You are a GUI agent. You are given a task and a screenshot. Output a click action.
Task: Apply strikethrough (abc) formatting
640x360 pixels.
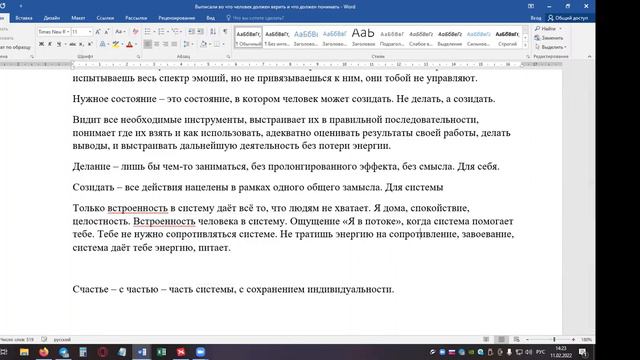click(x=73, y=44)
